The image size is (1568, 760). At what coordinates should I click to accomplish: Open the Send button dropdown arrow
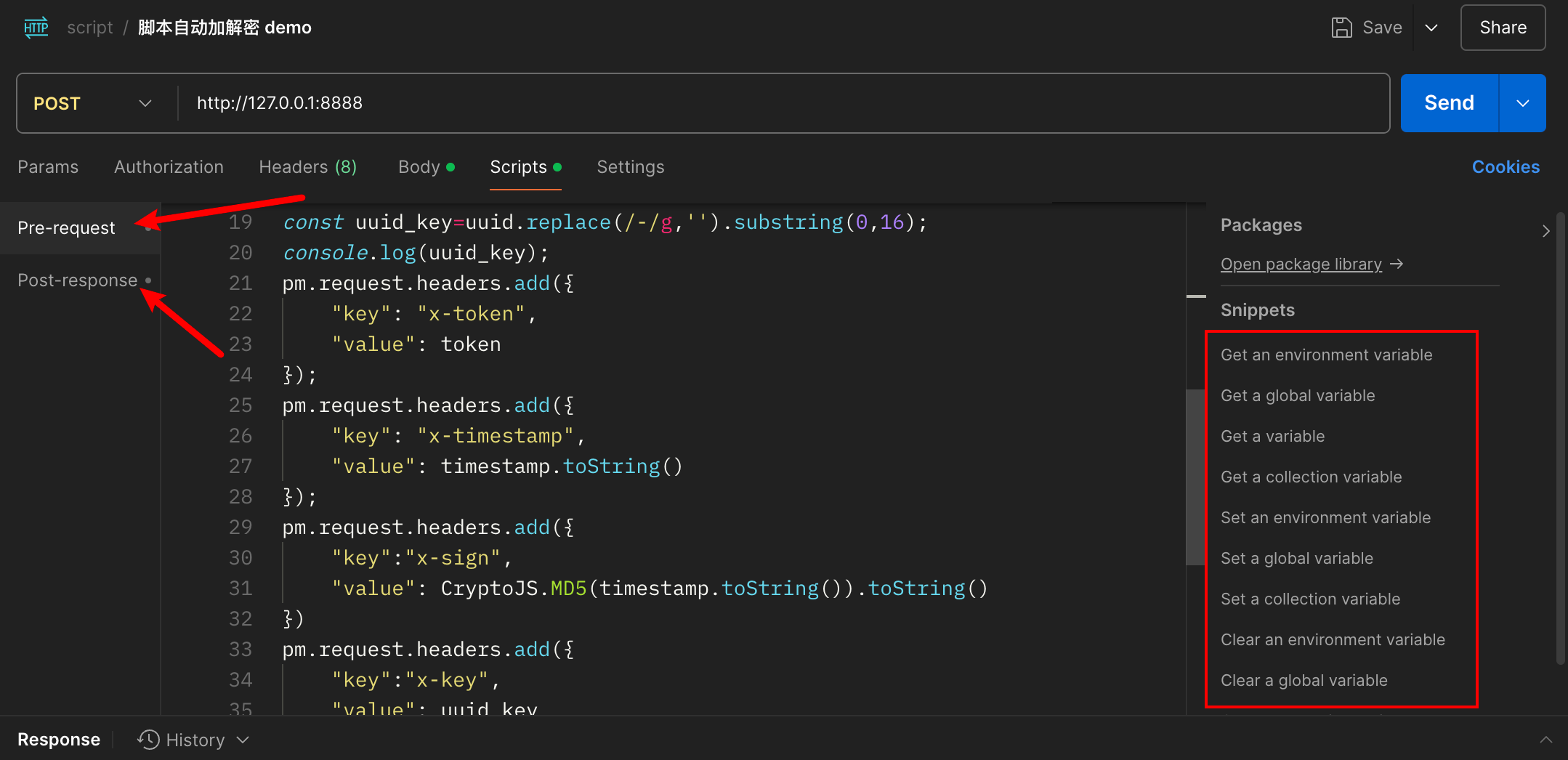point(1523,103)
